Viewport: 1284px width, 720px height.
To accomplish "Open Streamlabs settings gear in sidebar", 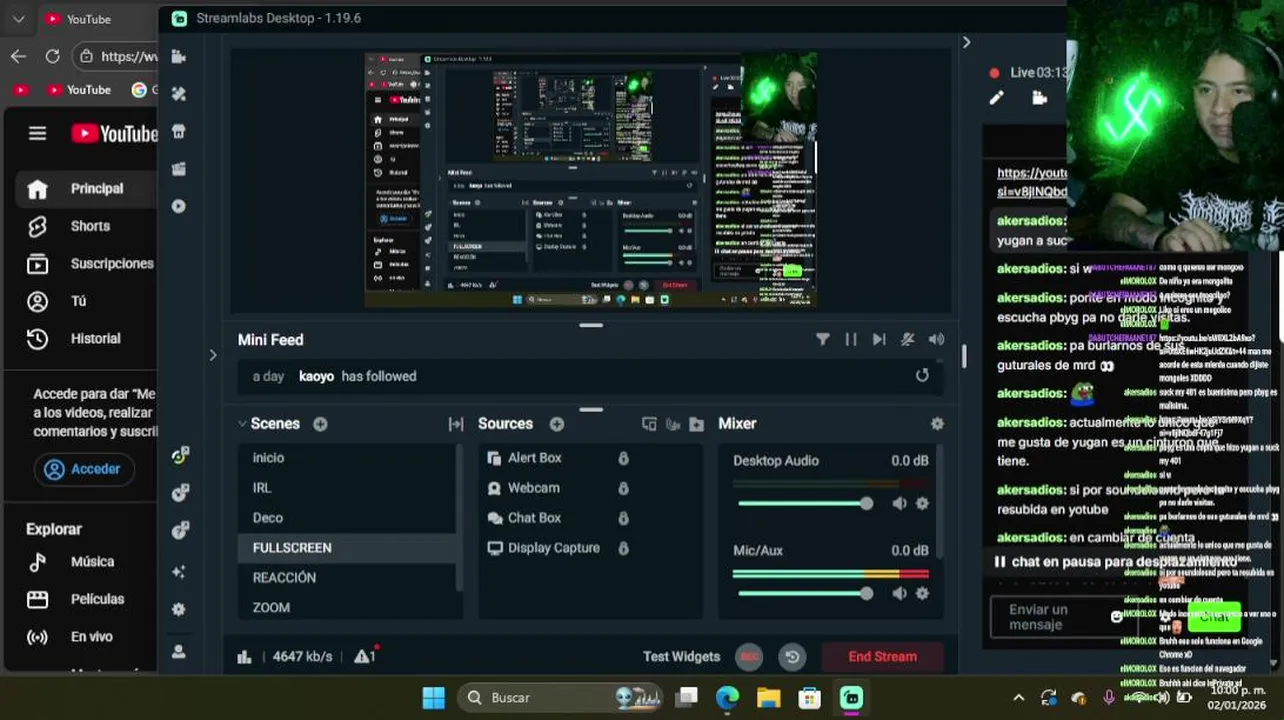I will coord(179,609).
